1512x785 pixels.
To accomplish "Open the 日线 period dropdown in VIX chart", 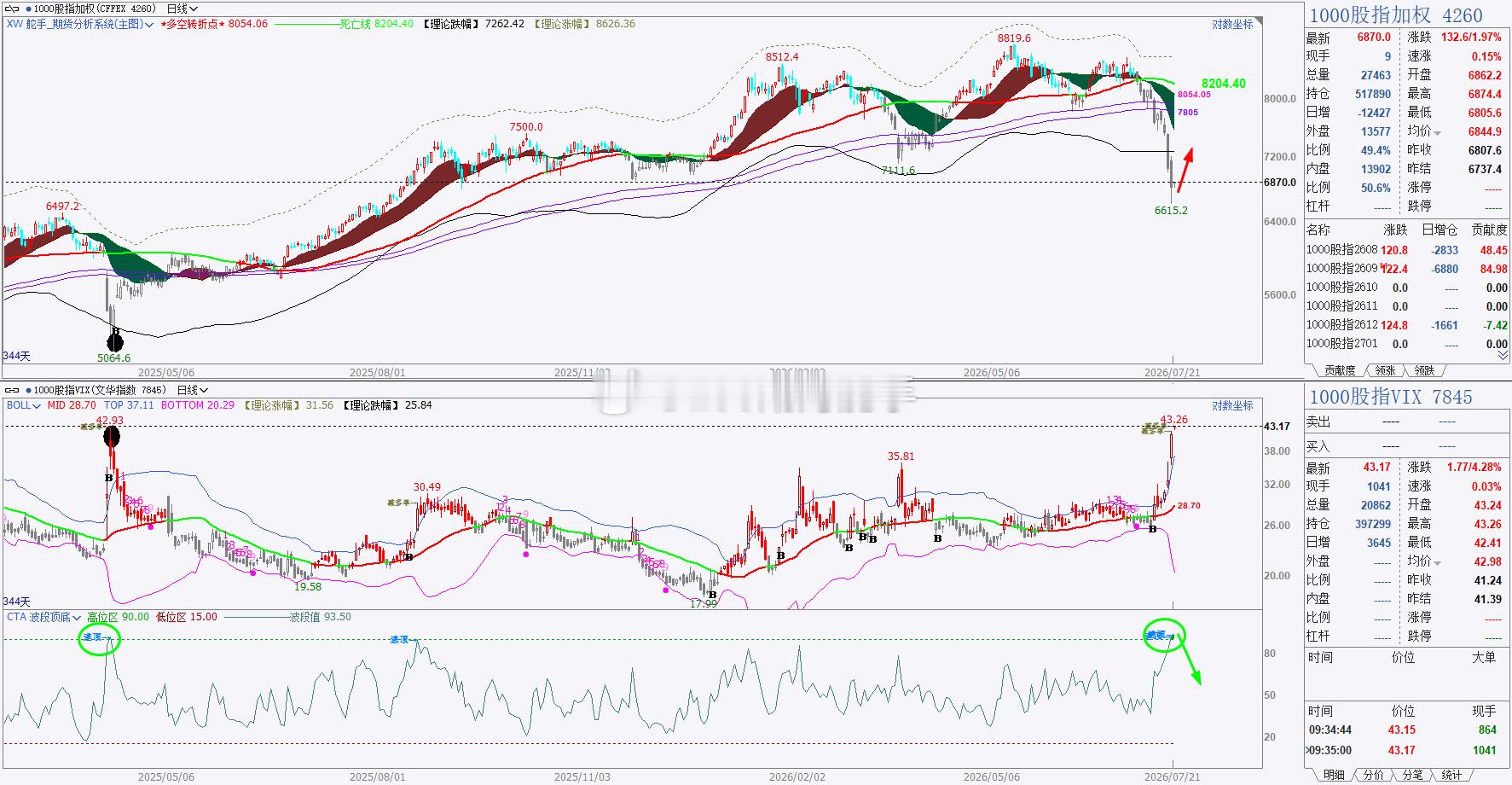I will coord(194,390).
